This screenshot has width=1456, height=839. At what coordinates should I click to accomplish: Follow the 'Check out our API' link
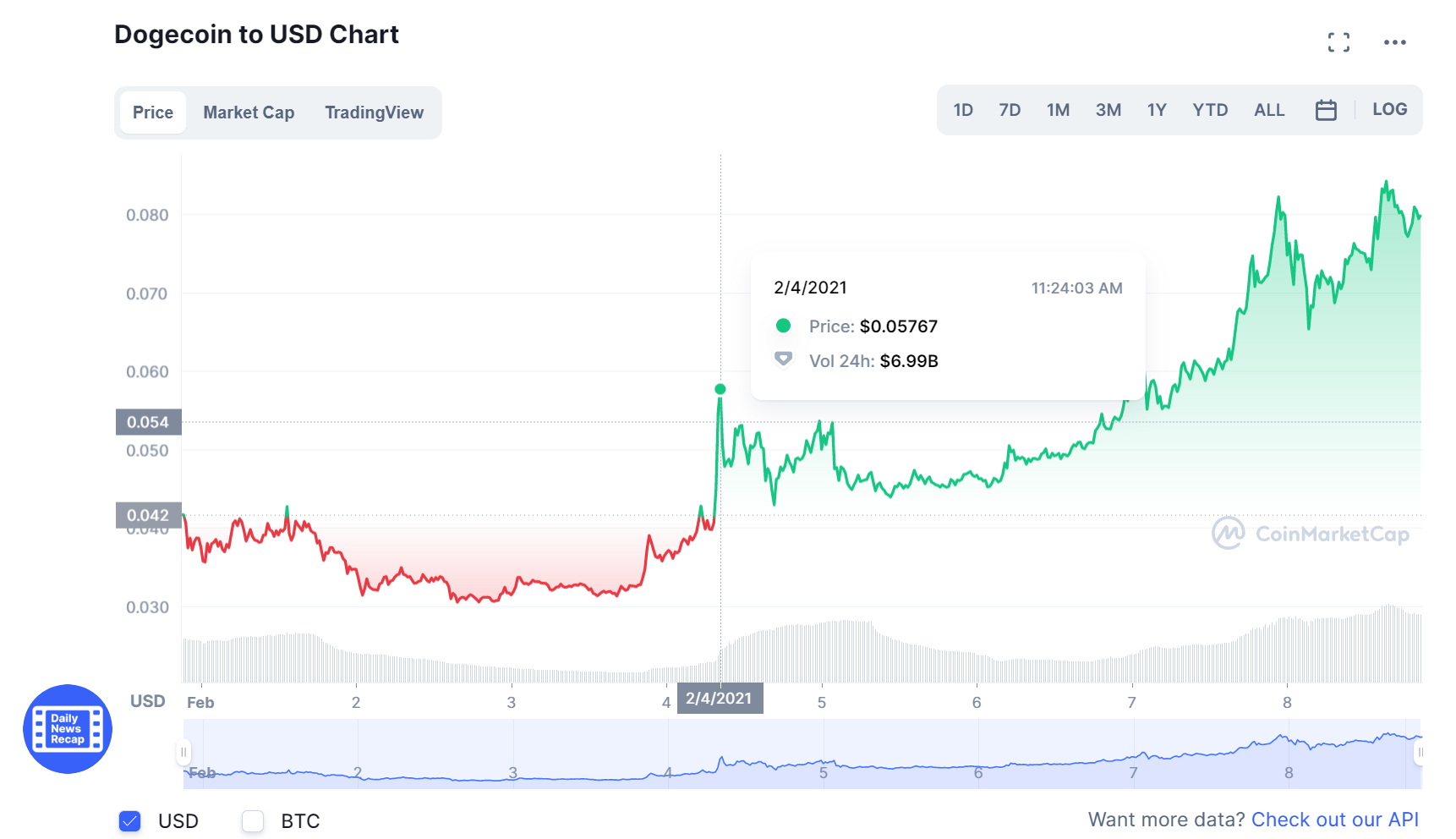click(1335, 820)
